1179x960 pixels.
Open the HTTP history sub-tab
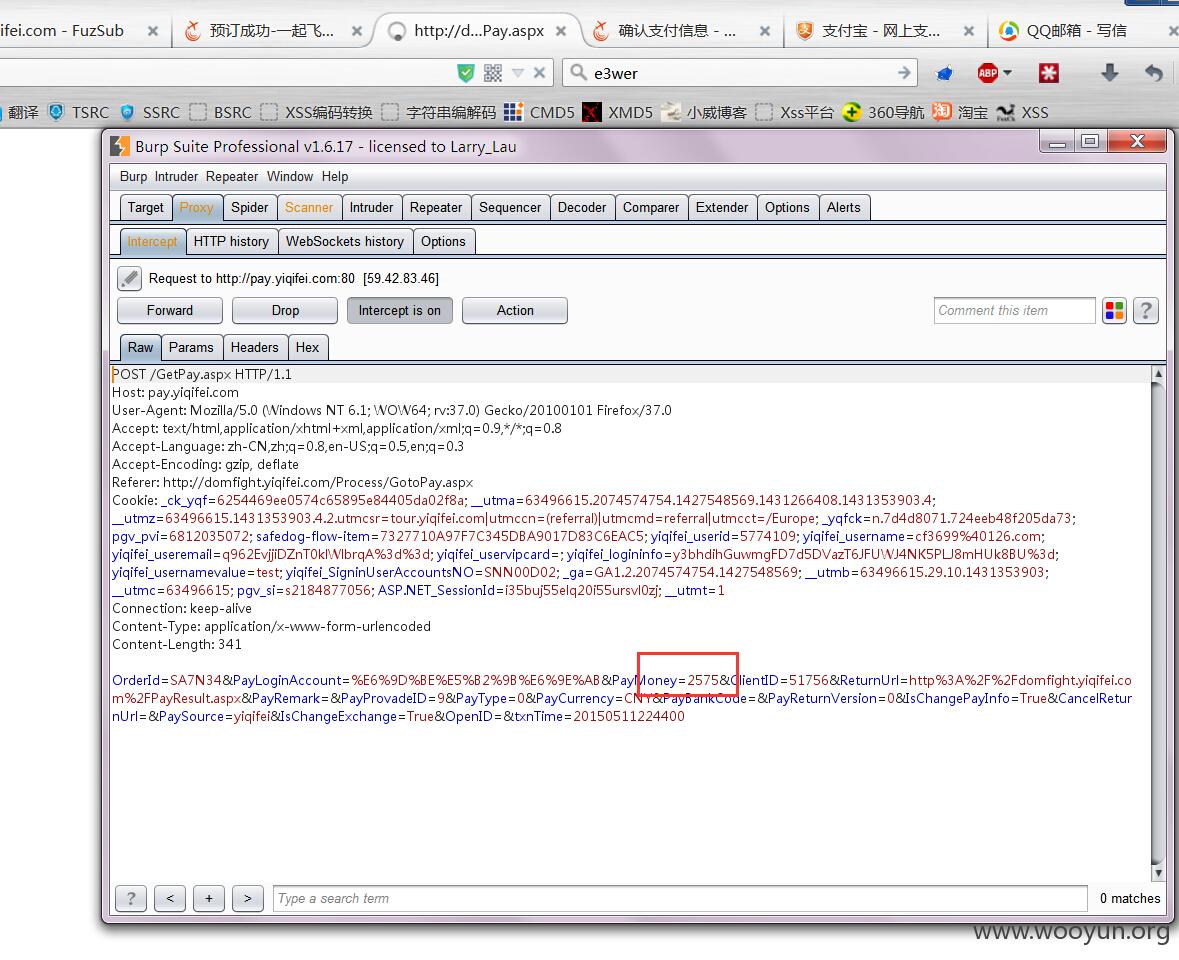pos(231,241)
